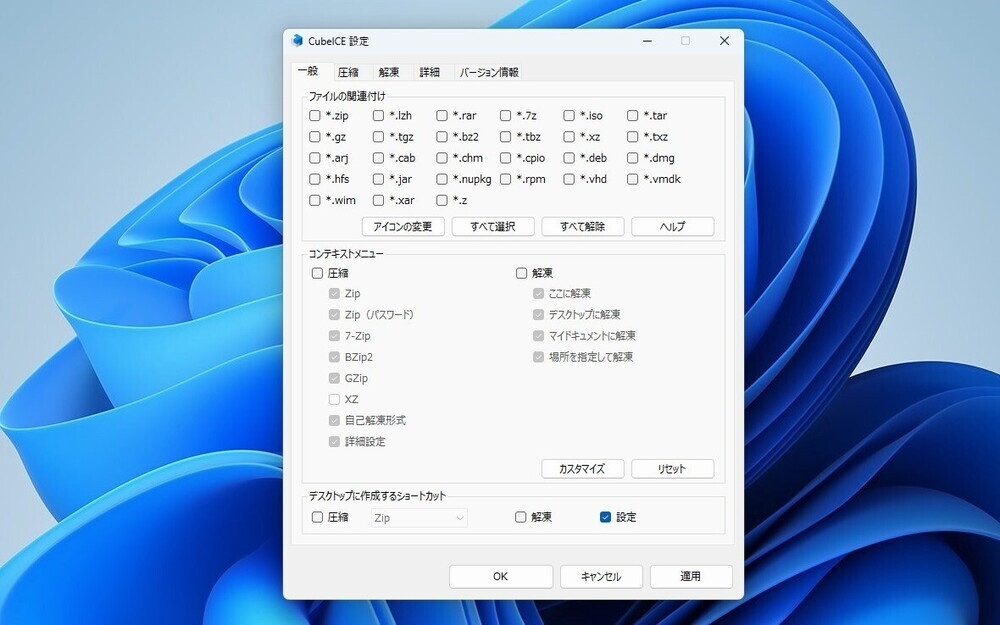The image size is (1000, 625).
Task: Enable the *.hfs checkbox
Action: click(x=314, y=179)
